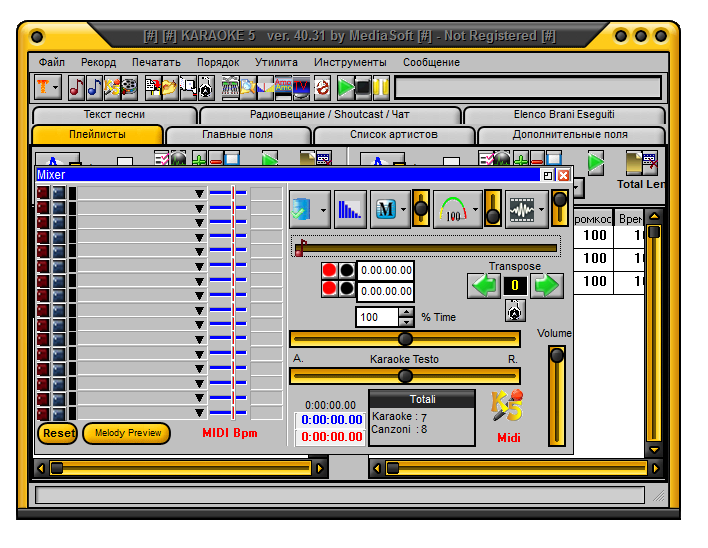Open dropdown arrow beside the tempo gauge
Image resolution: width=708 pixels, height=548 pixels.
475,209
